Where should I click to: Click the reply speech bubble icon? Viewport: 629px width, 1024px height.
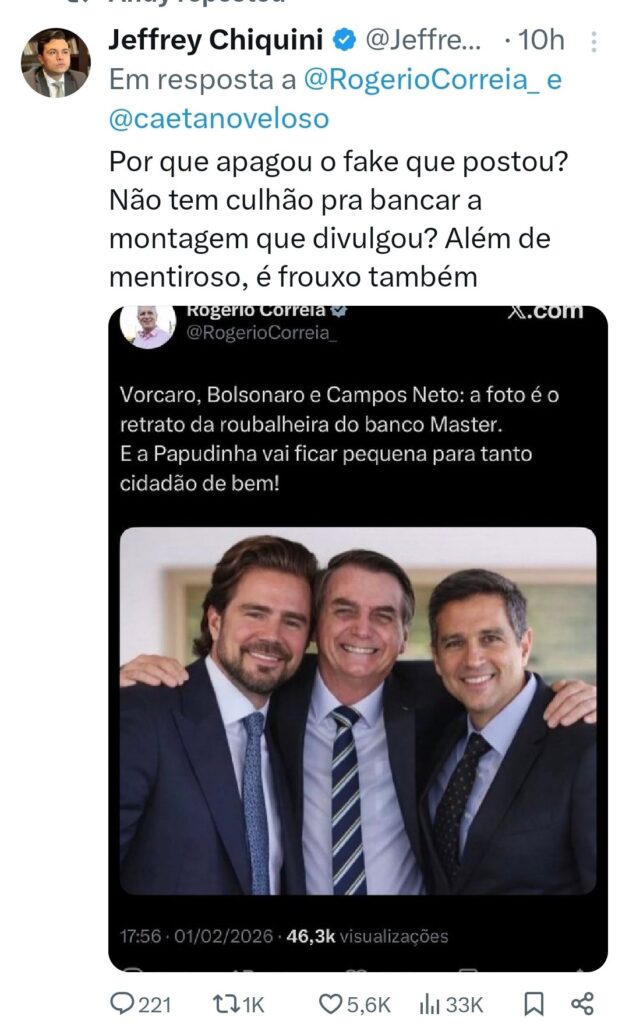click(x=123, y=1003)
